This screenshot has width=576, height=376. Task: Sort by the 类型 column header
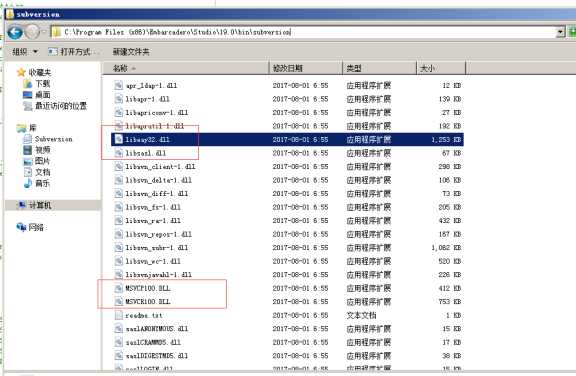click(379, 68)
